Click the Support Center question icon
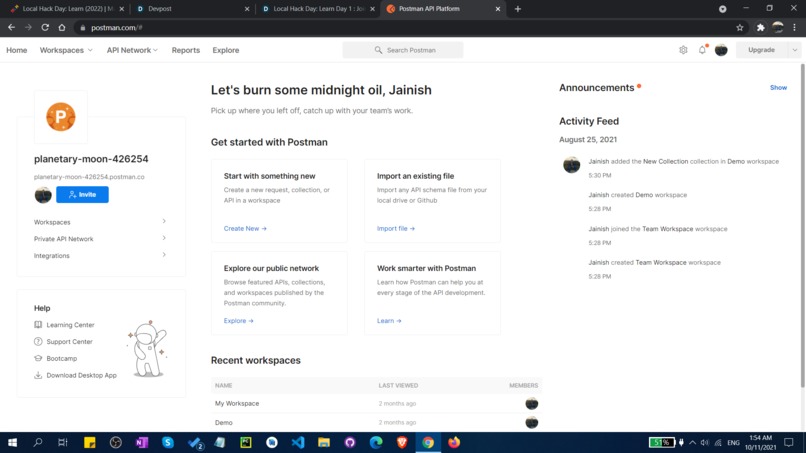This screenshot has height=453, width=806. coord(38,341)
